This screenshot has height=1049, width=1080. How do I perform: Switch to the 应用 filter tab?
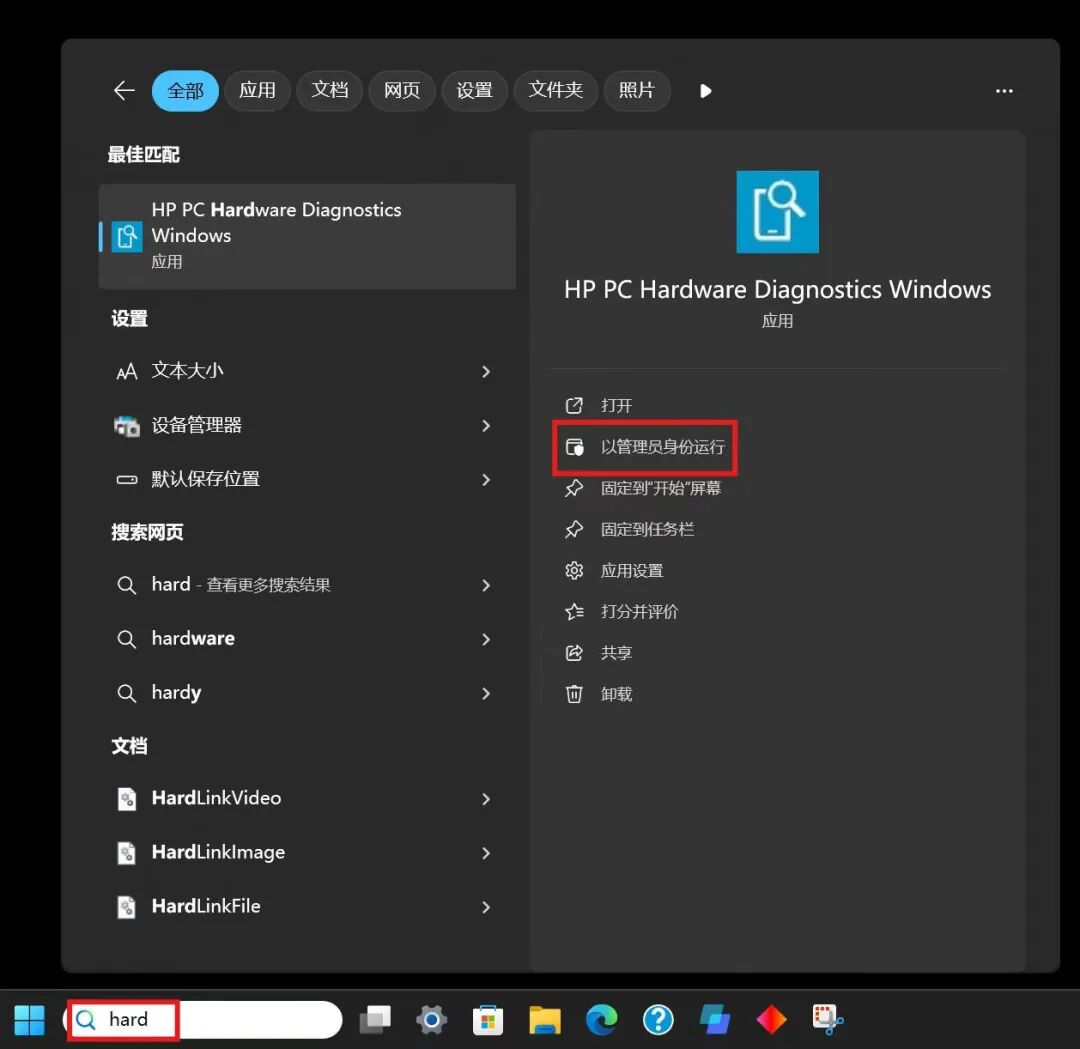point(257,90)
